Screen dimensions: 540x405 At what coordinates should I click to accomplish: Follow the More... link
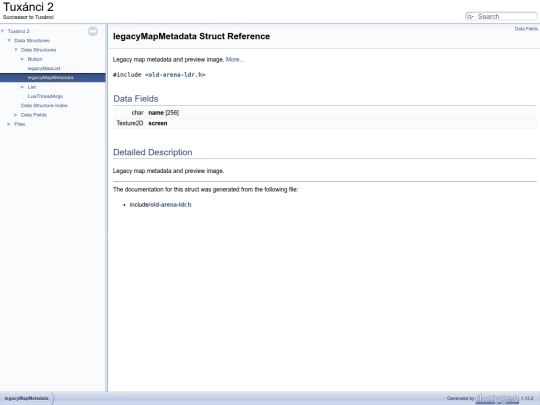coord(235,60)
